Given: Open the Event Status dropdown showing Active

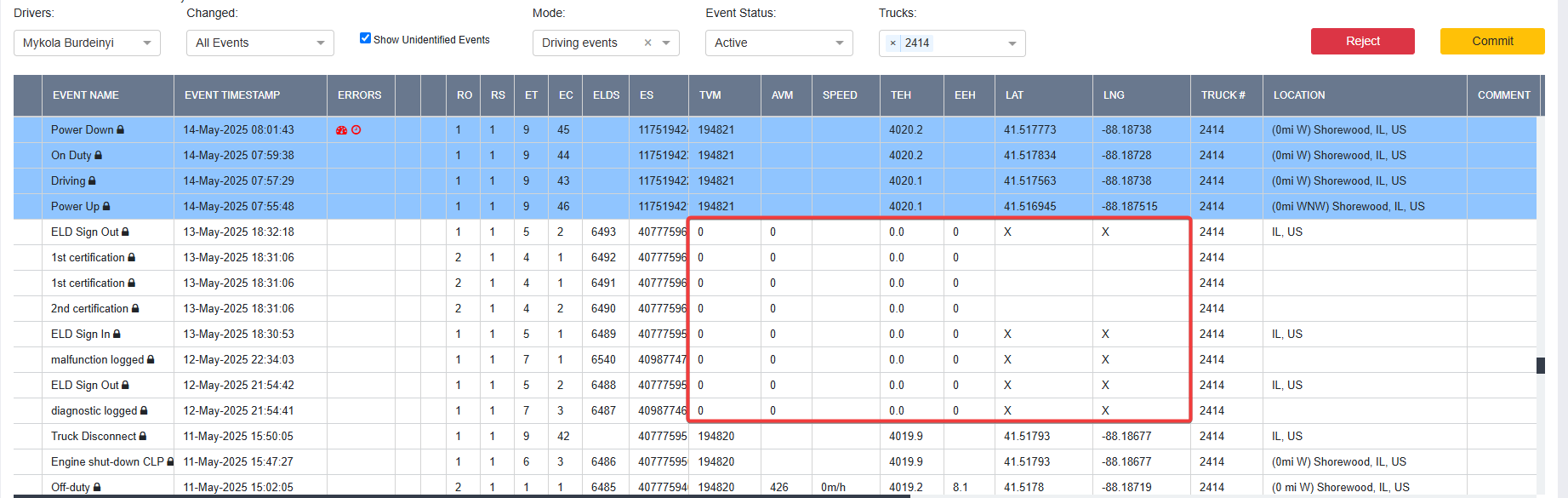Looking at the screenshot, I should [x=778, y=43].
